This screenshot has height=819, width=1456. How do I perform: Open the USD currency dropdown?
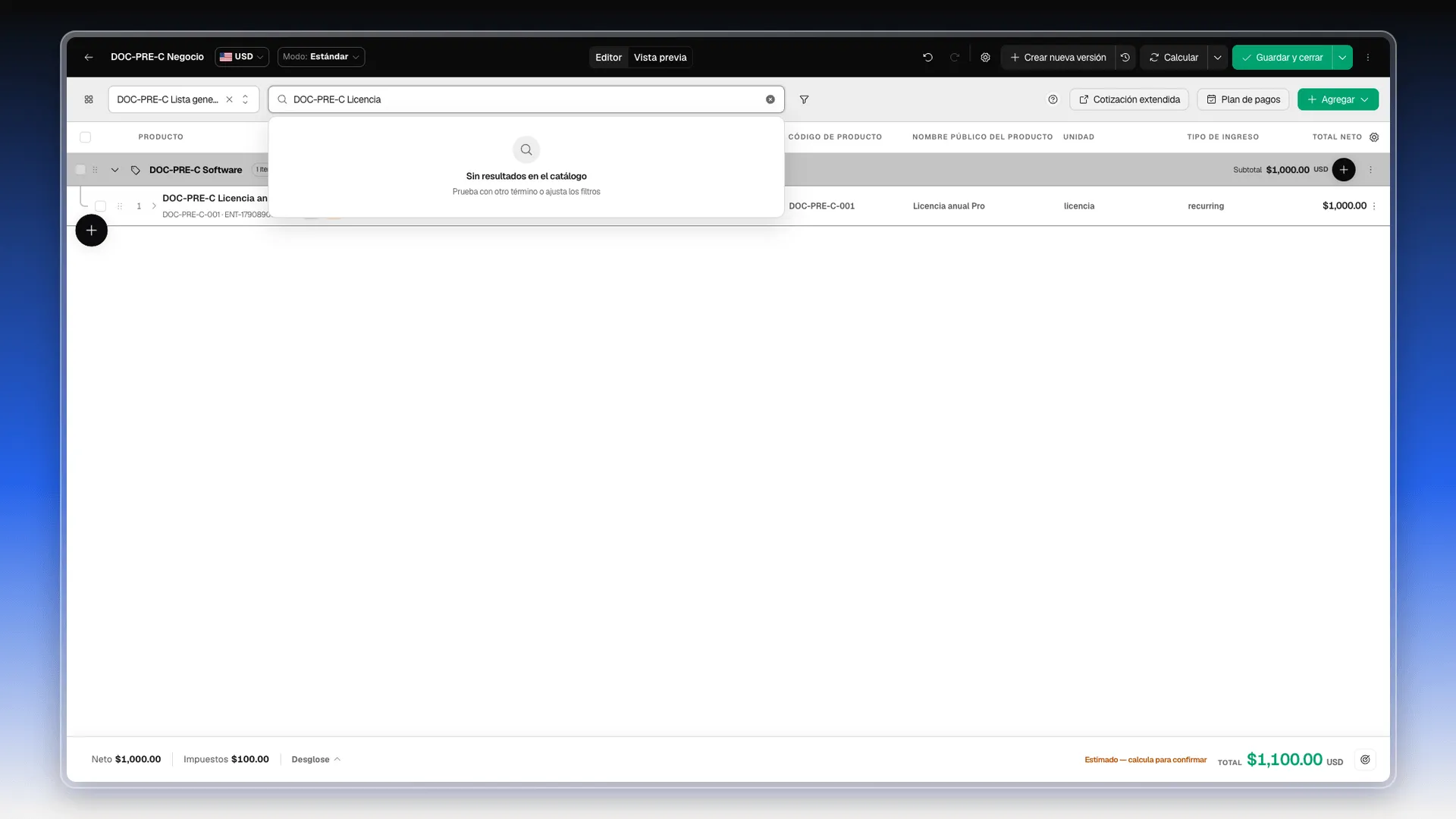click(242, 57)
